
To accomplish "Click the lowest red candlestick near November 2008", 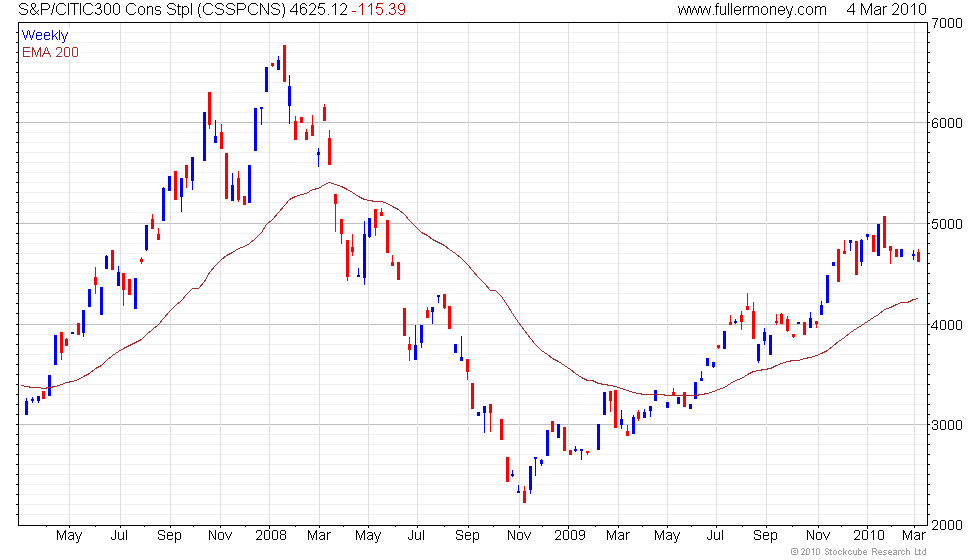I will click(x=524, y=496).
